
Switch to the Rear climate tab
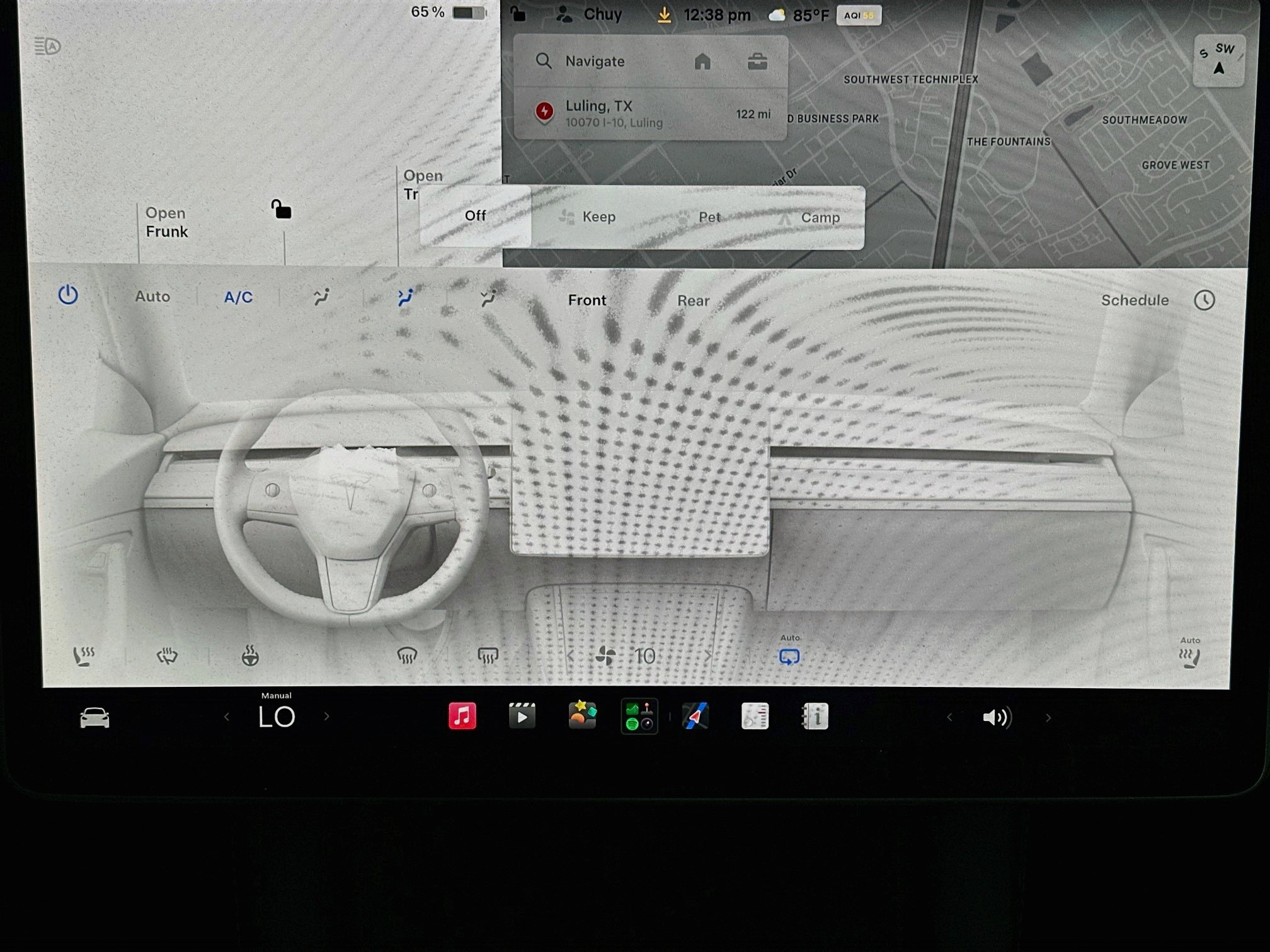(693, 301)
